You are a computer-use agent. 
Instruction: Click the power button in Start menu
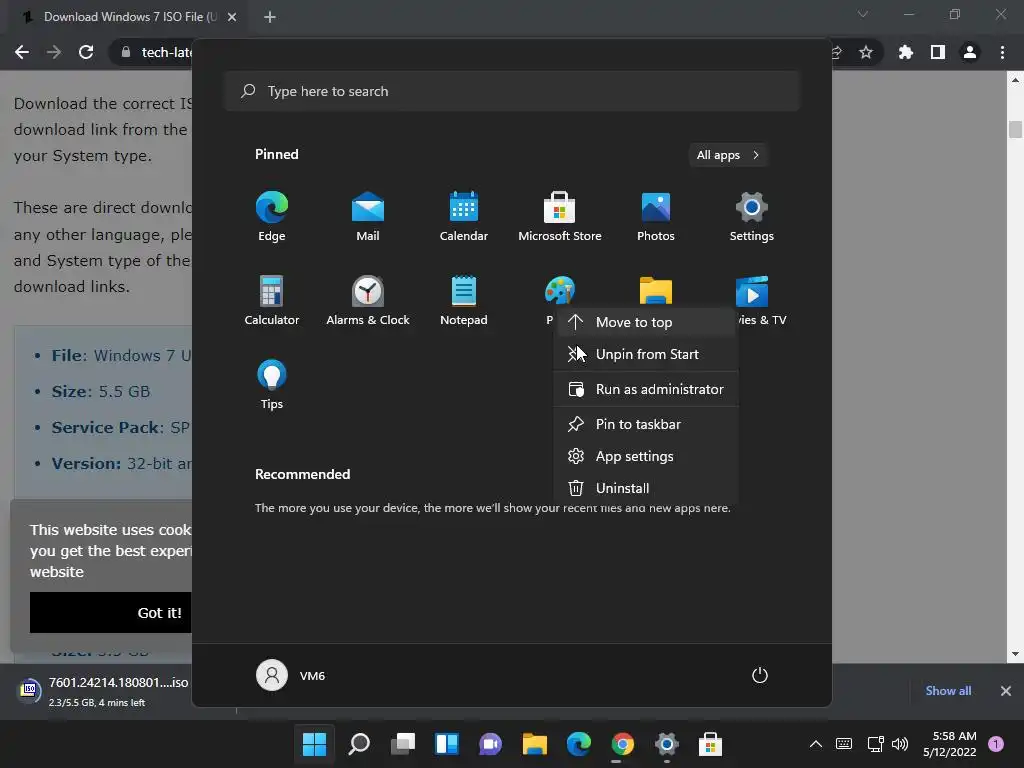pos(760,675)
